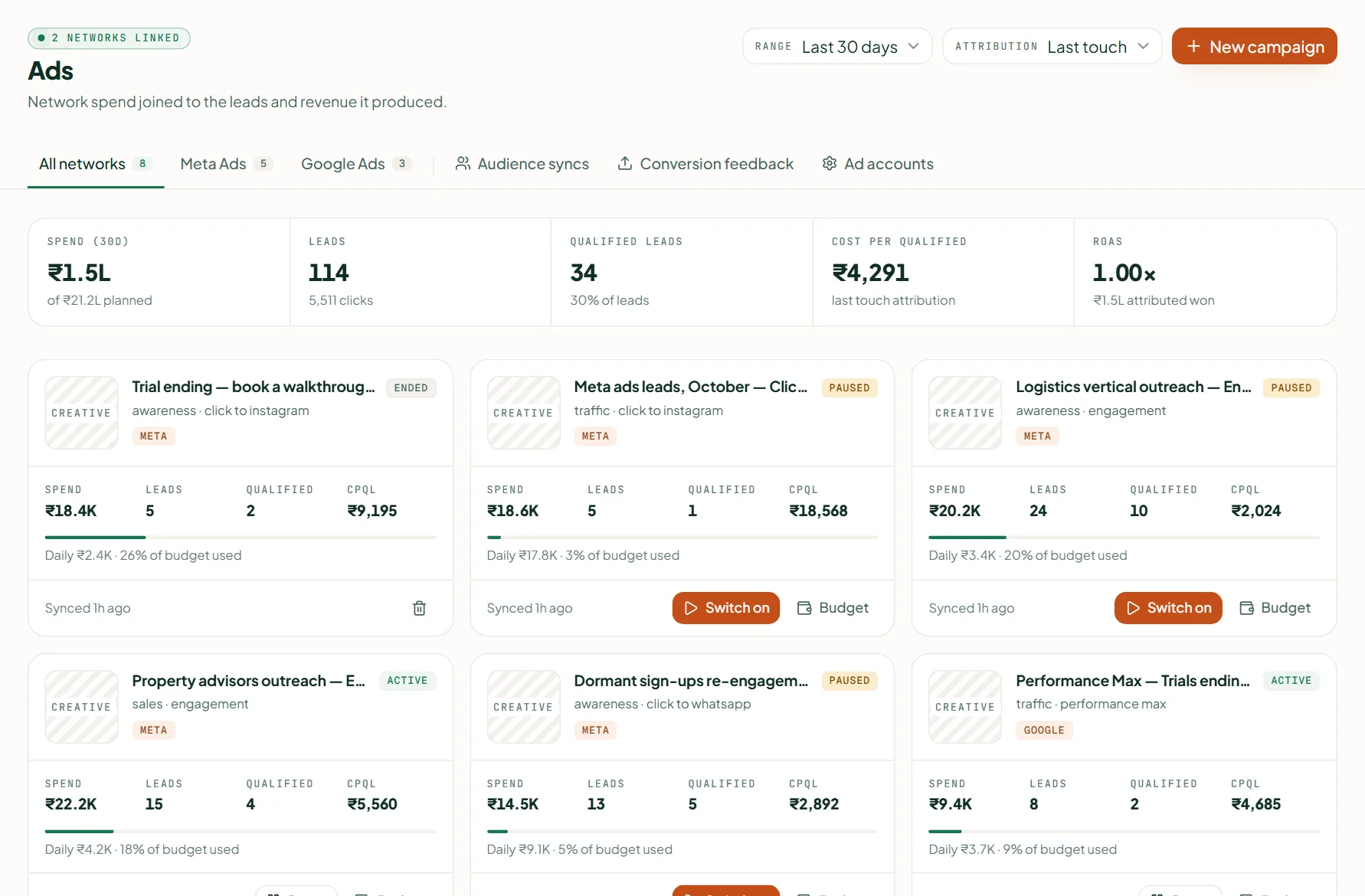Viewport: 1365px width, 896px height.
Task: Open Budget for Meta ads leads, October
Action: pyautogui.click(x=833, y=608)
